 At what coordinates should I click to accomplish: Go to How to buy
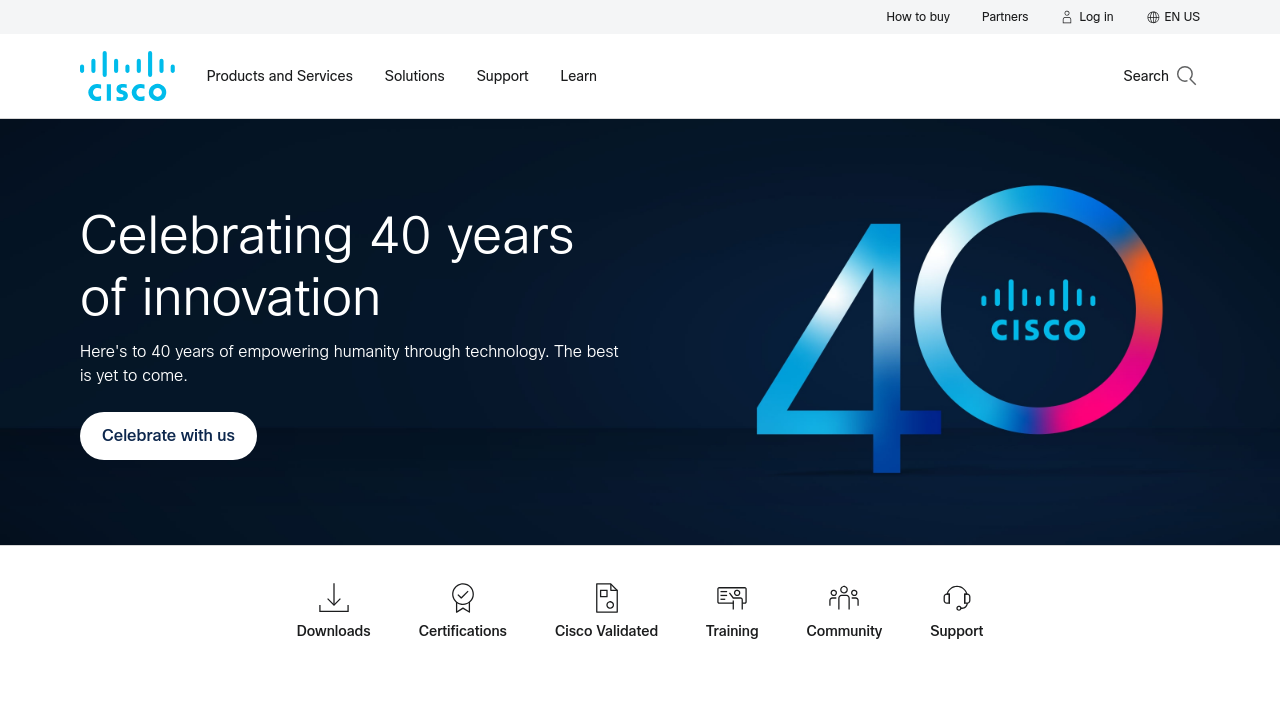pyautogui.click(x=918, y=17)
